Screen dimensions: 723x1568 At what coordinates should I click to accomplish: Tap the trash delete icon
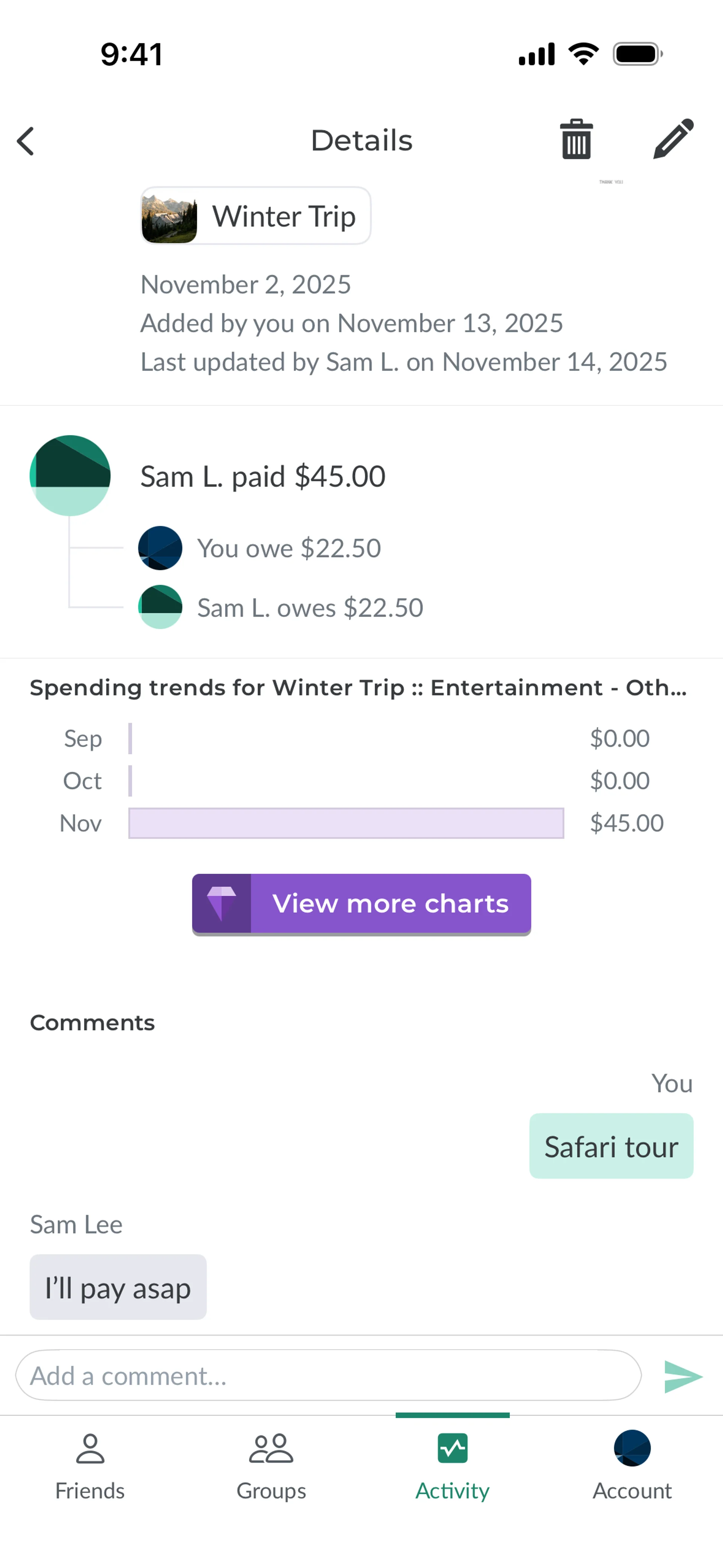pos(576,139)
